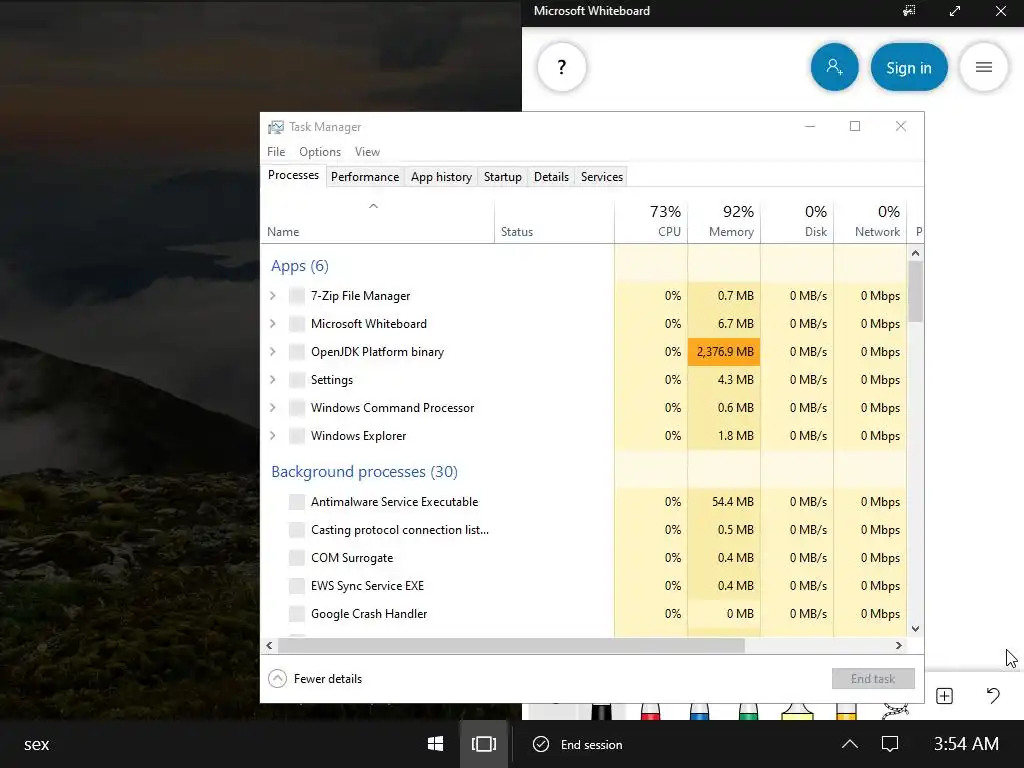Click the Whiteboard title bar pin icon
The image size is (1024, 768).
click(x=909, y=11)
